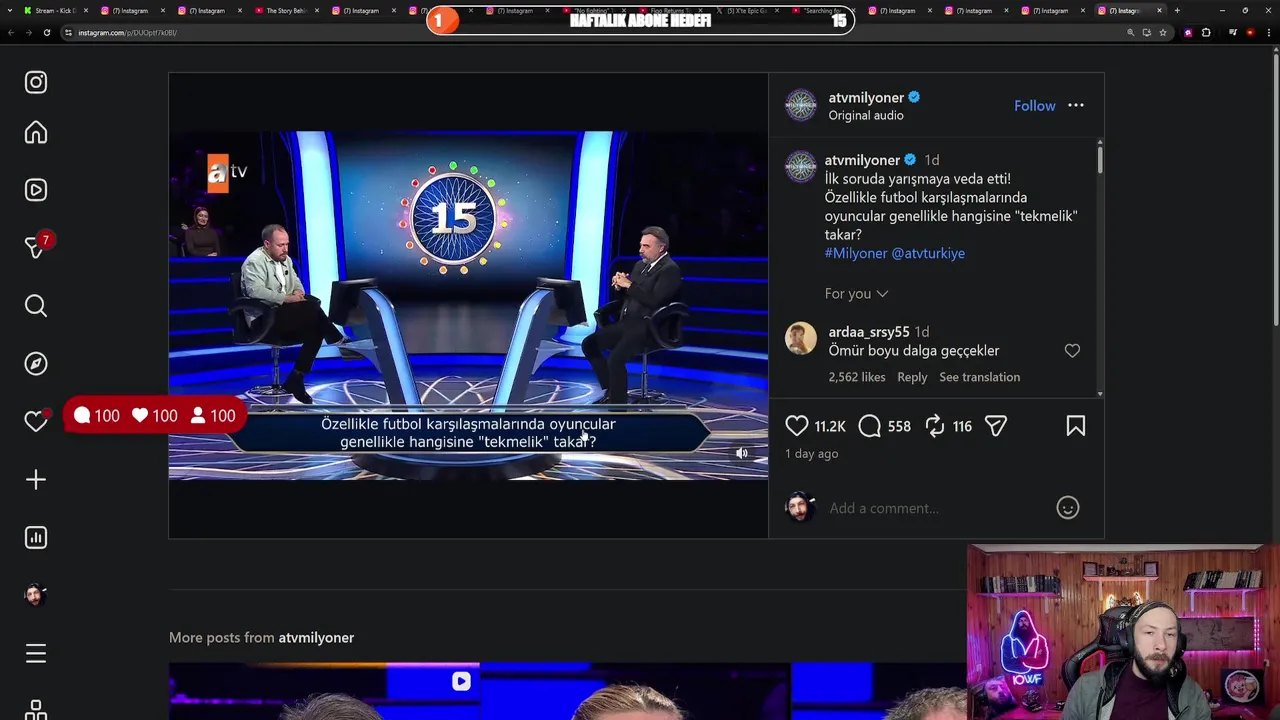
Task: Repost using the repost arrows icon
Action: [x=935, y=426]
